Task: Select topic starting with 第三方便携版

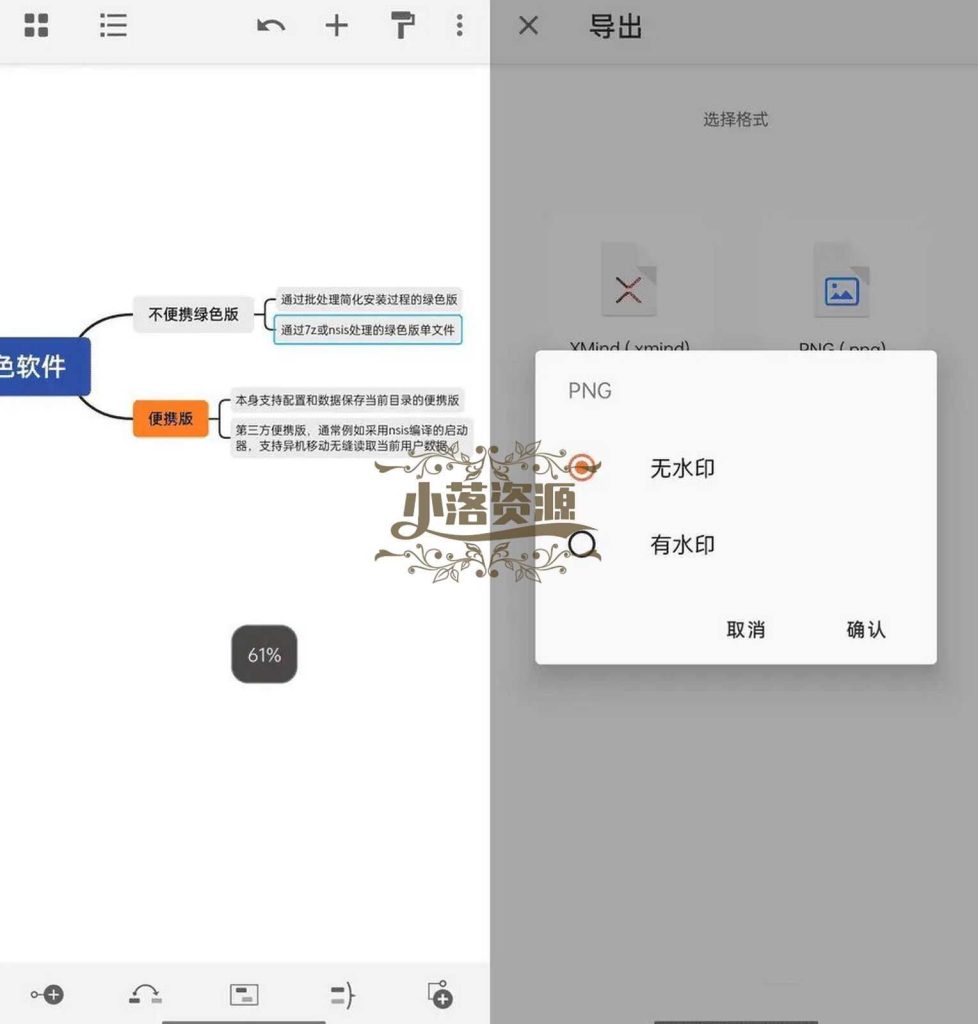Action: pos(351,438)
